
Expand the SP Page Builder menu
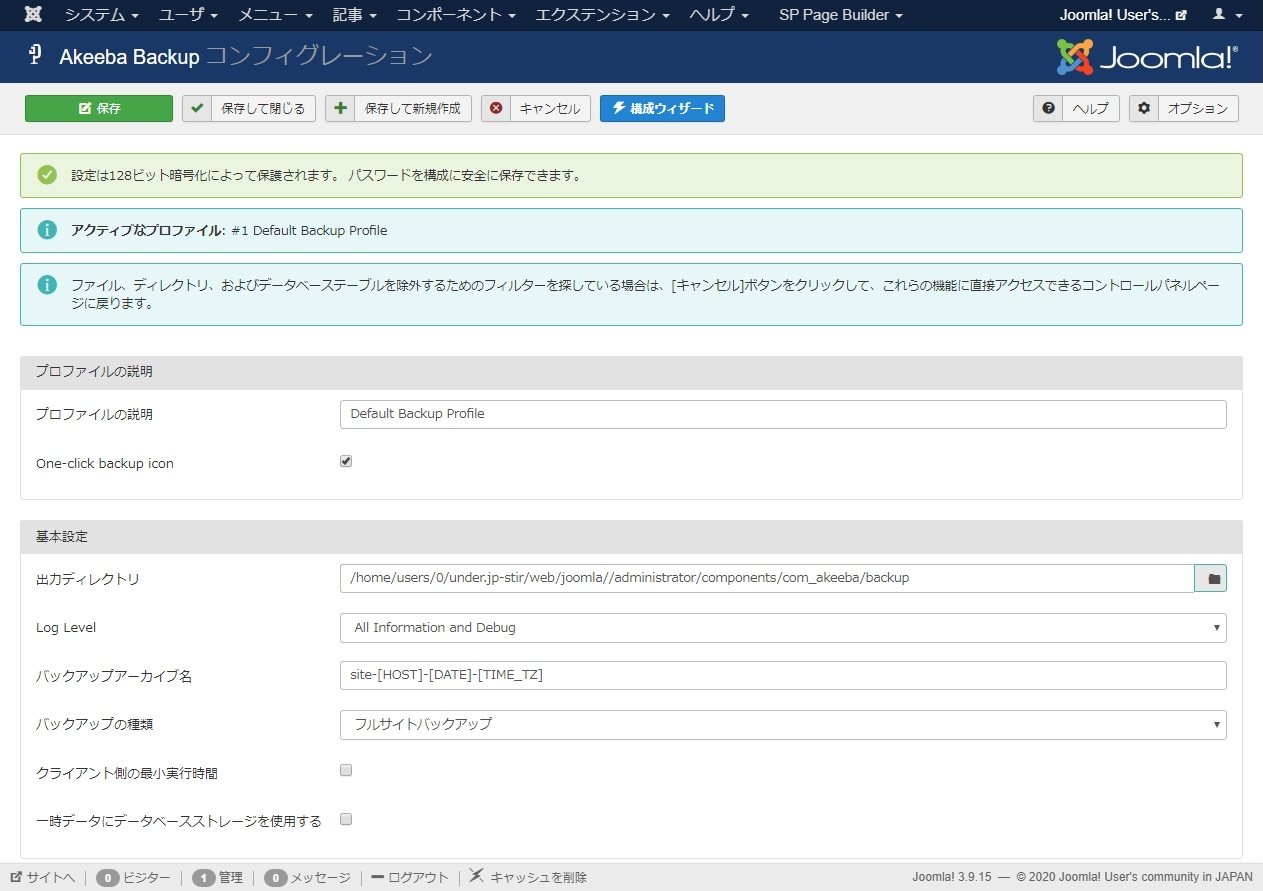(x=840, y=14)
